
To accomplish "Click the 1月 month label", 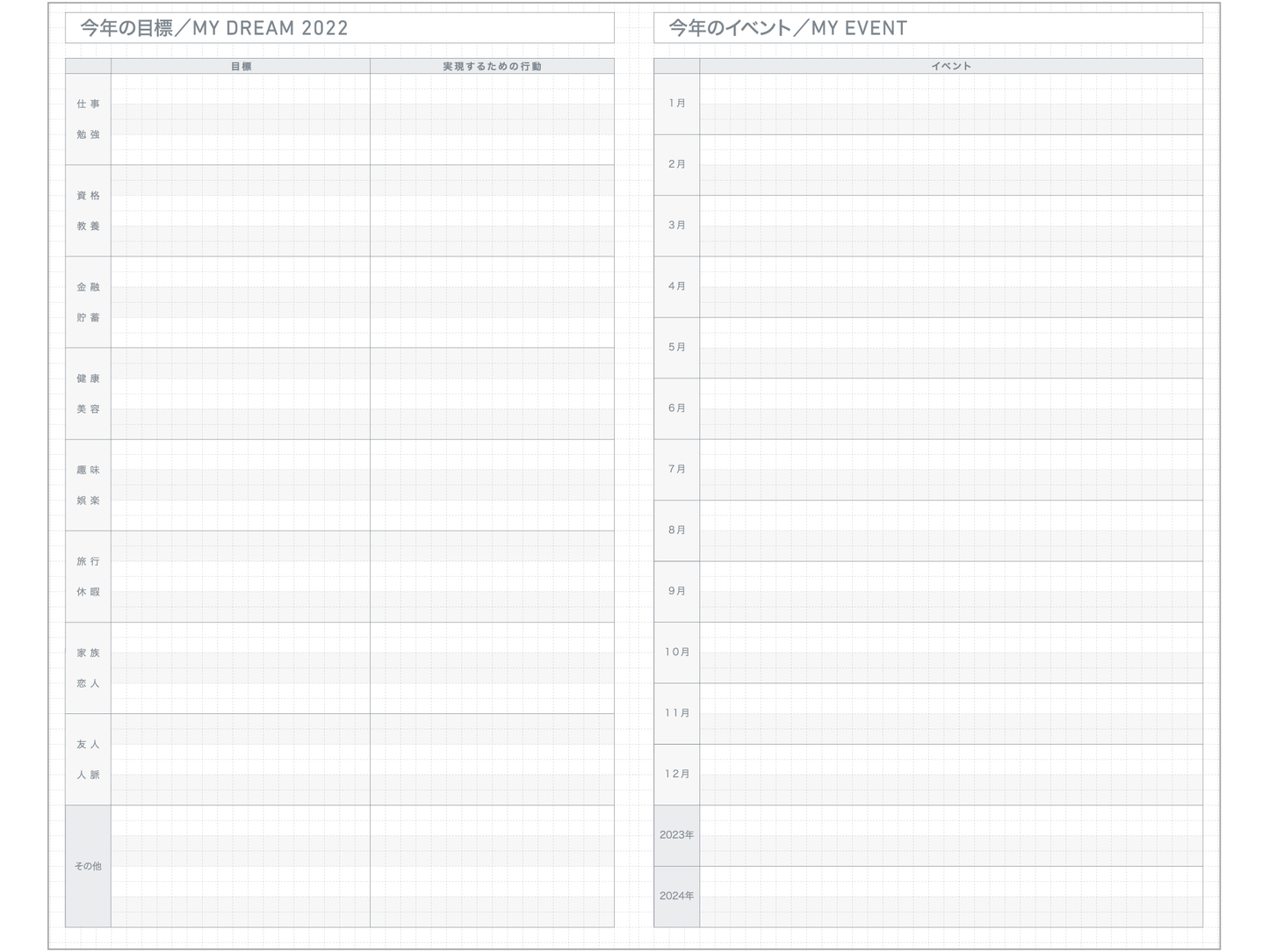I will (677, 103).
